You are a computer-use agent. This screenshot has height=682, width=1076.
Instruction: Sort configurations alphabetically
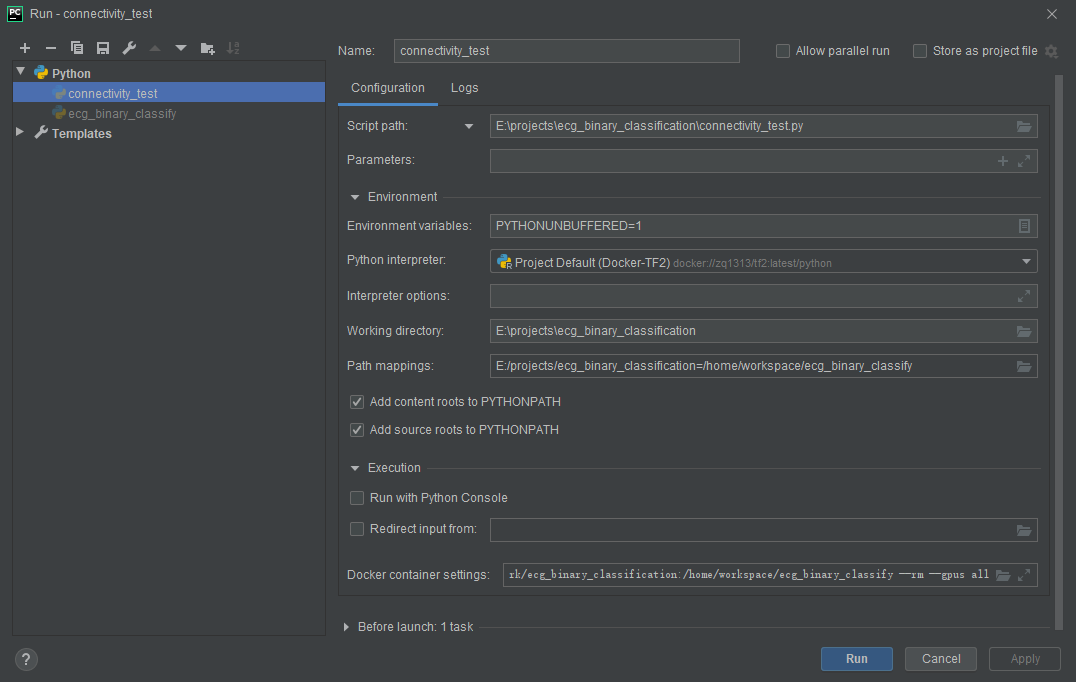(233, 47)
